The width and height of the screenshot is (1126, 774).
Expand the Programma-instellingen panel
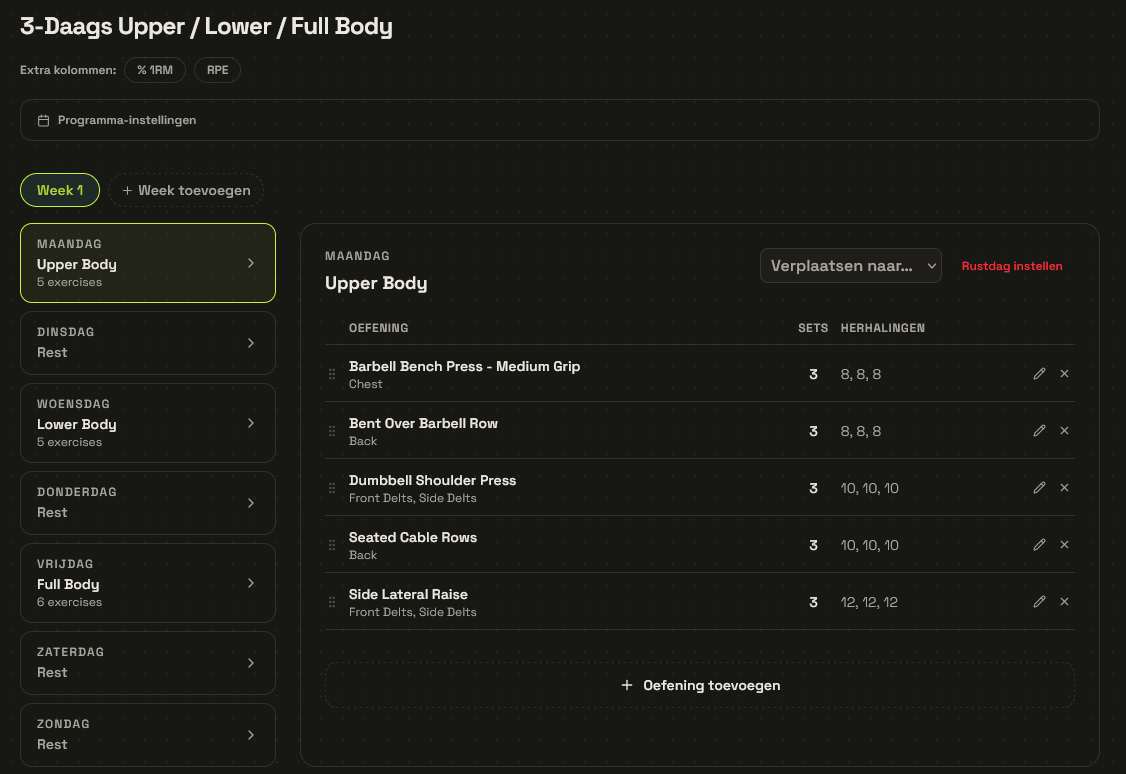(x=559, y=120)
